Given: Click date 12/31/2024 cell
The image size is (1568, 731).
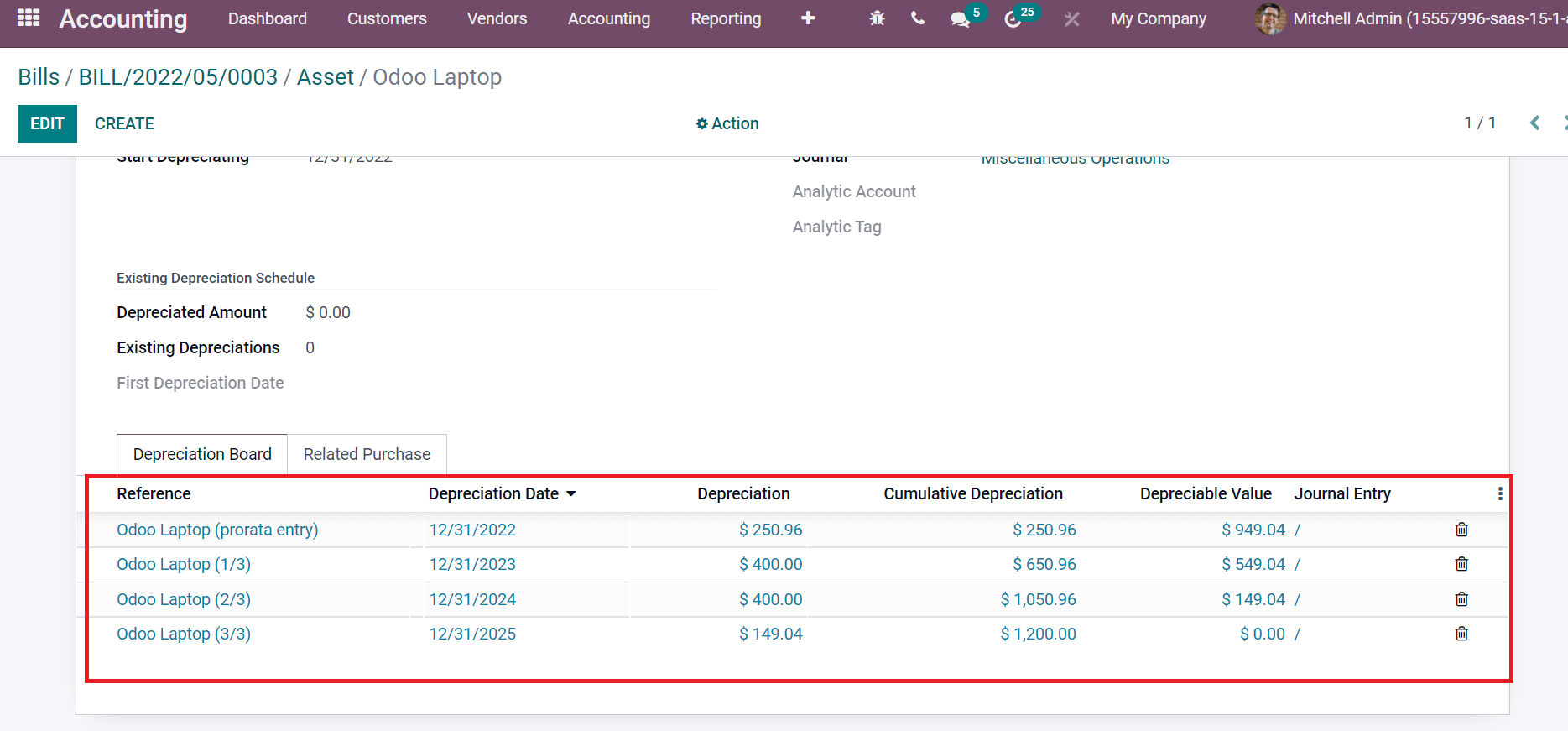Looking at the screenshot, I should 472,599.
